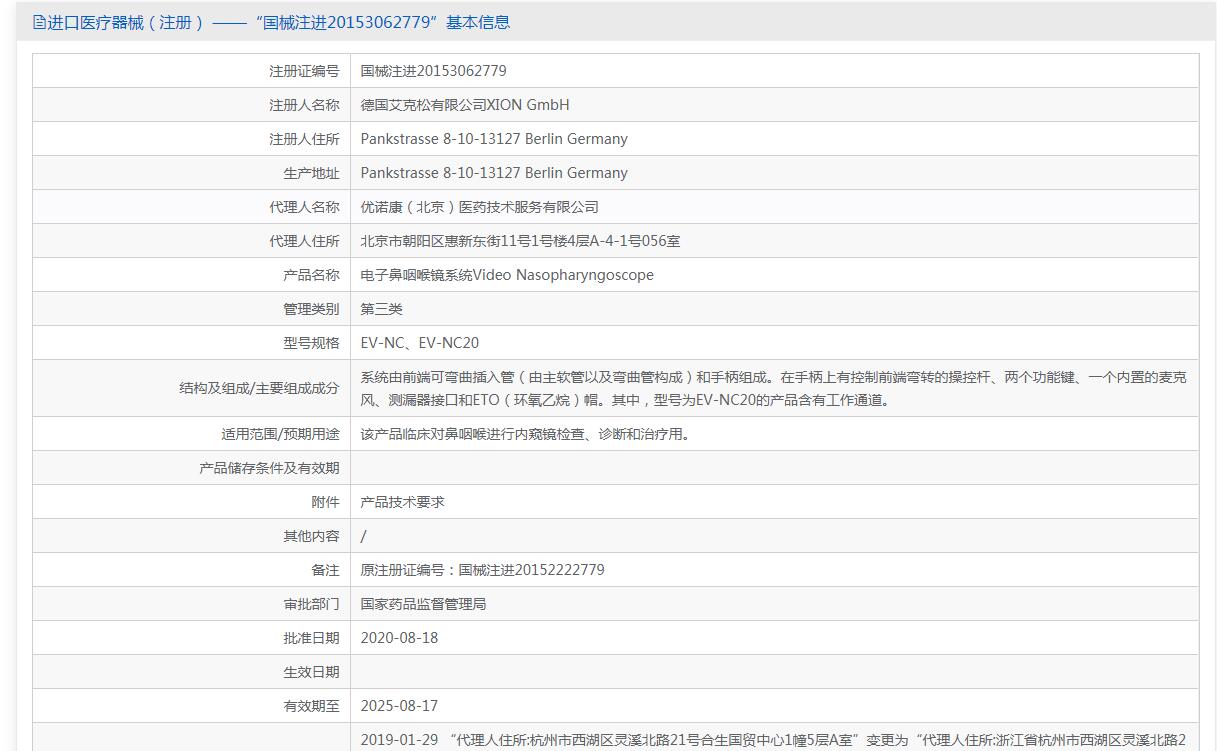The image size is (1217, 751).
Task: Click the 生产地址 address value
Action: (x=494, y=173)
